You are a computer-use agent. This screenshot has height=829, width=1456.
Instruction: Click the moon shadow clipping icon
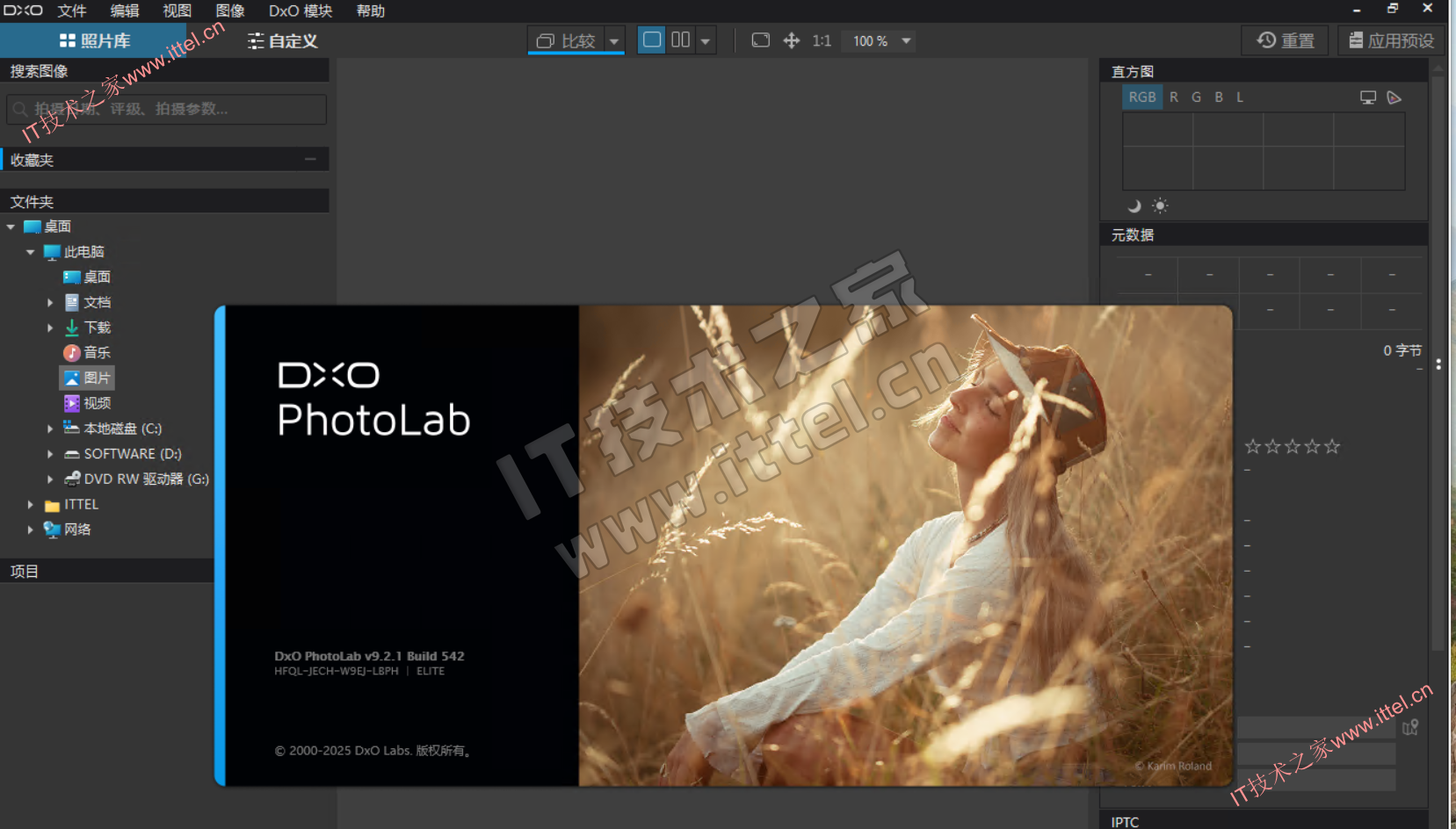(x=1134, y=205)
